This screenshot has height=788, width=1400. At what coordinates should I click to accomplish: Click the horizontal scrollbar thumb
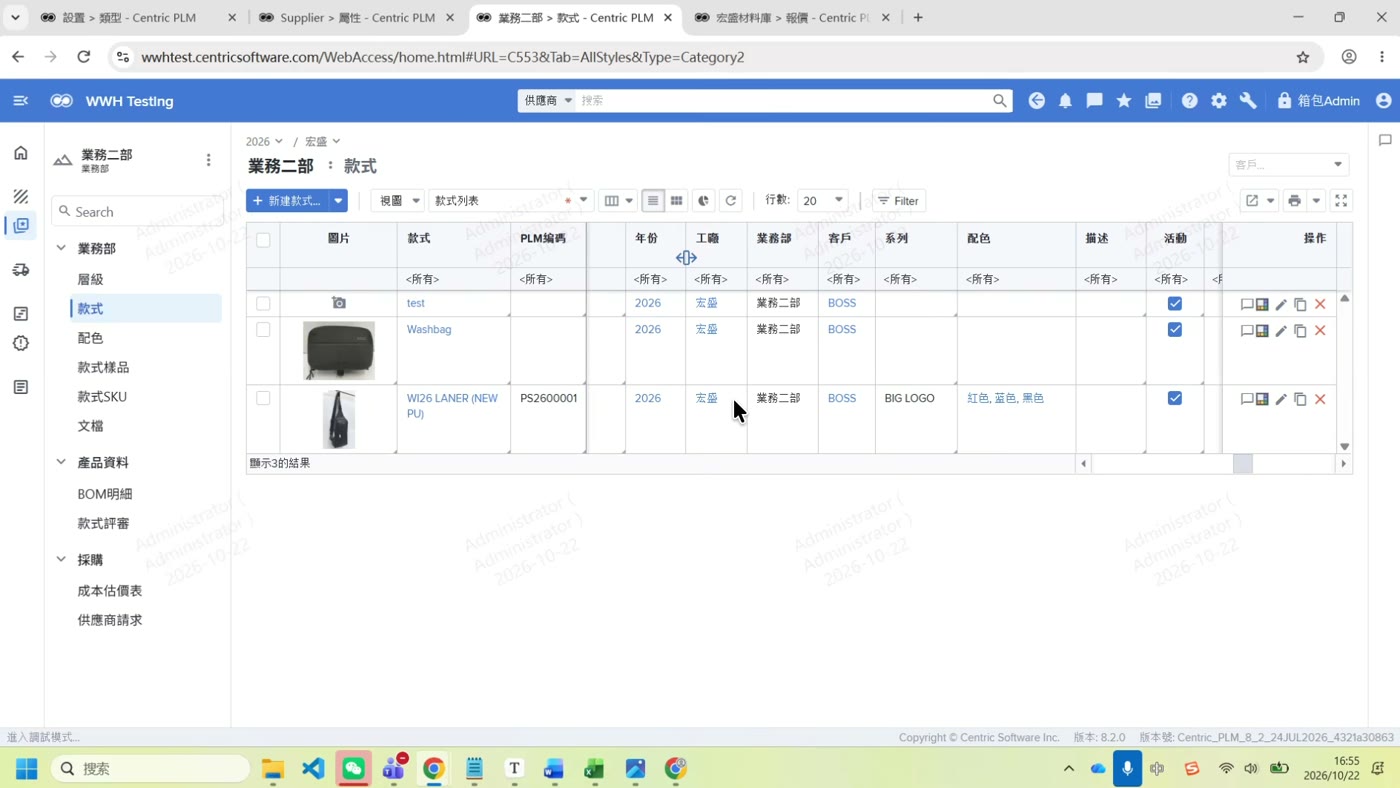click(1242, 464)
